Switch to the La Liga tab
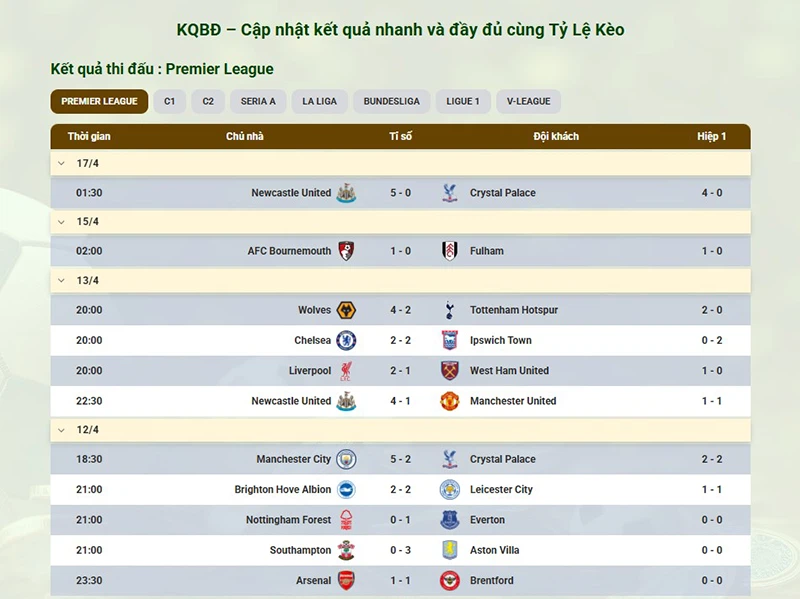 [319, 101]
